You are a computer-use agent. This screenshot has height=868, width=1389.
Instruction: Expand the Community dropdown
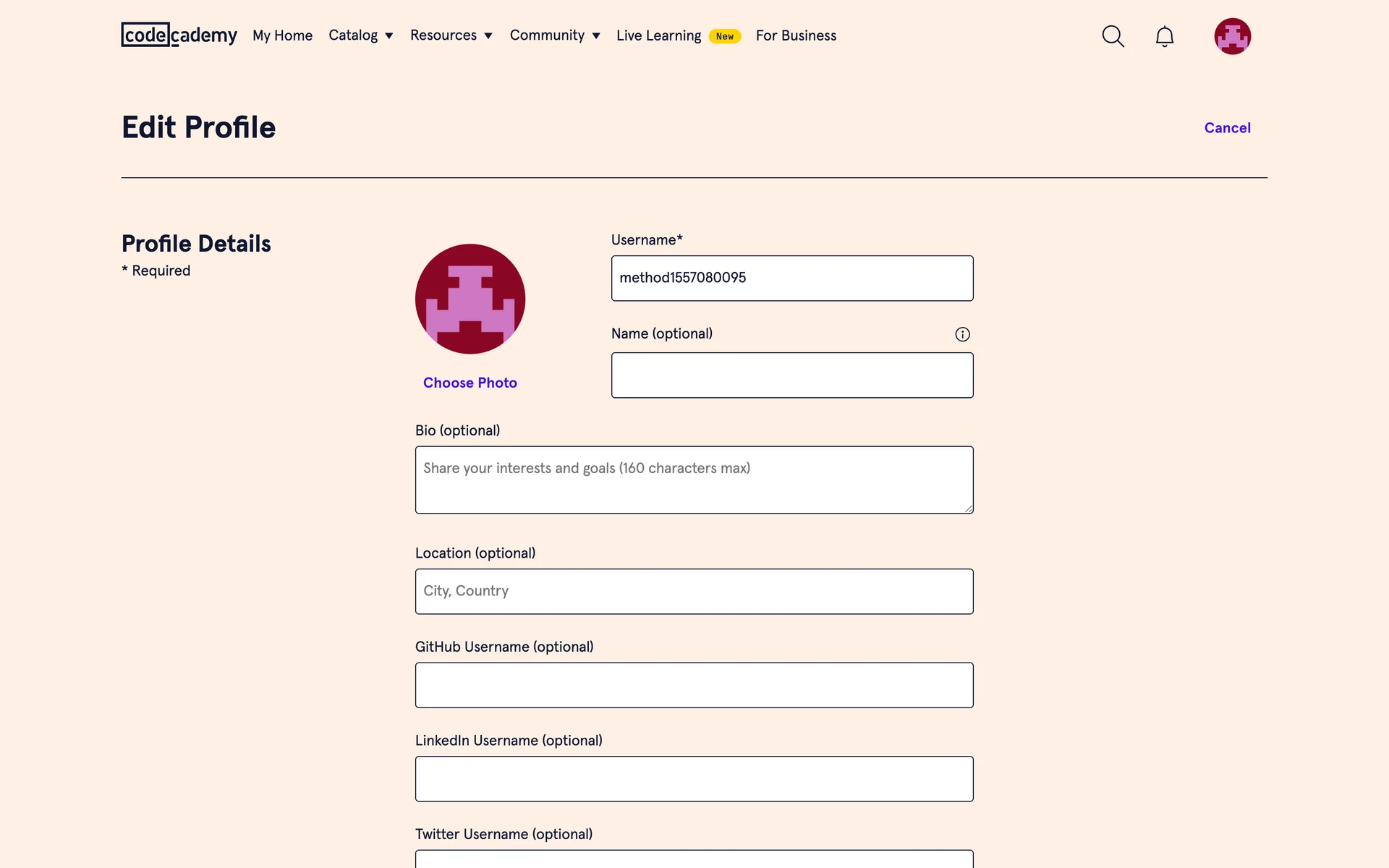point(554,35)
